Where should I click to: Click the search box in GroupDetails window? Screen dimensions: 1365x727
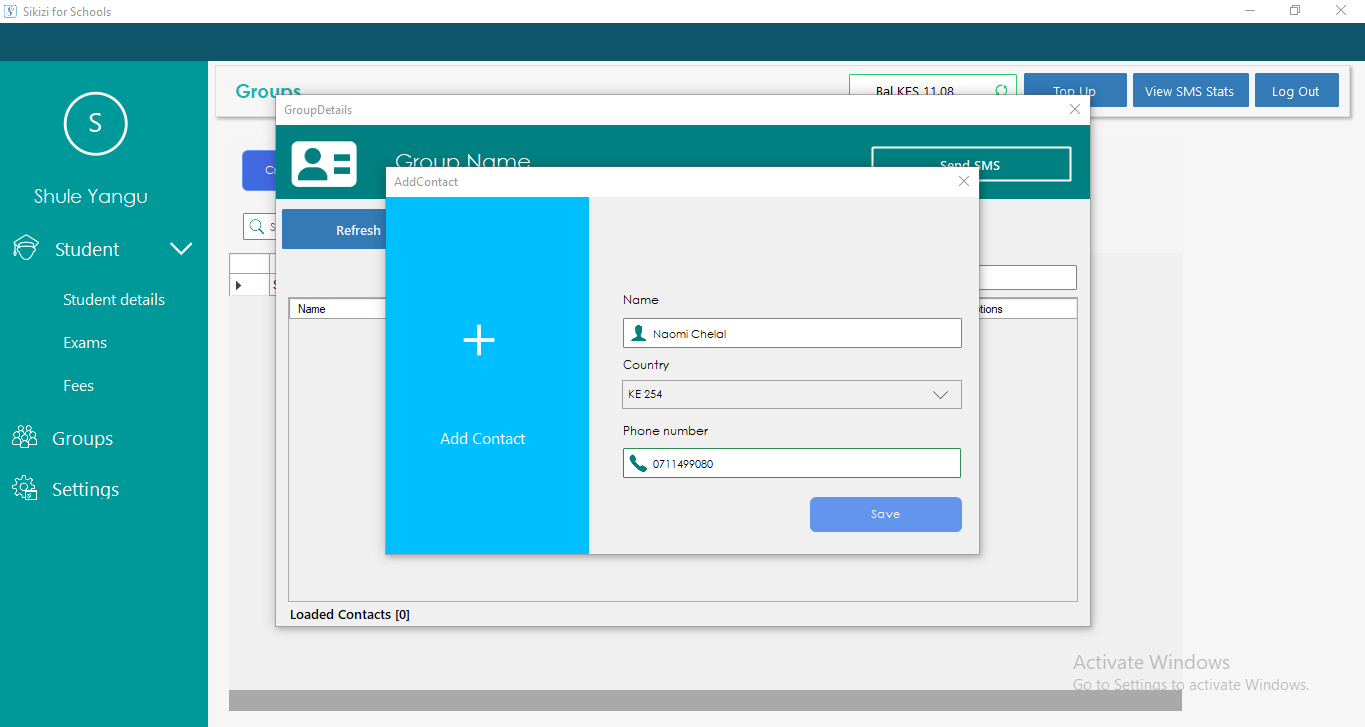coord(1028,277)
